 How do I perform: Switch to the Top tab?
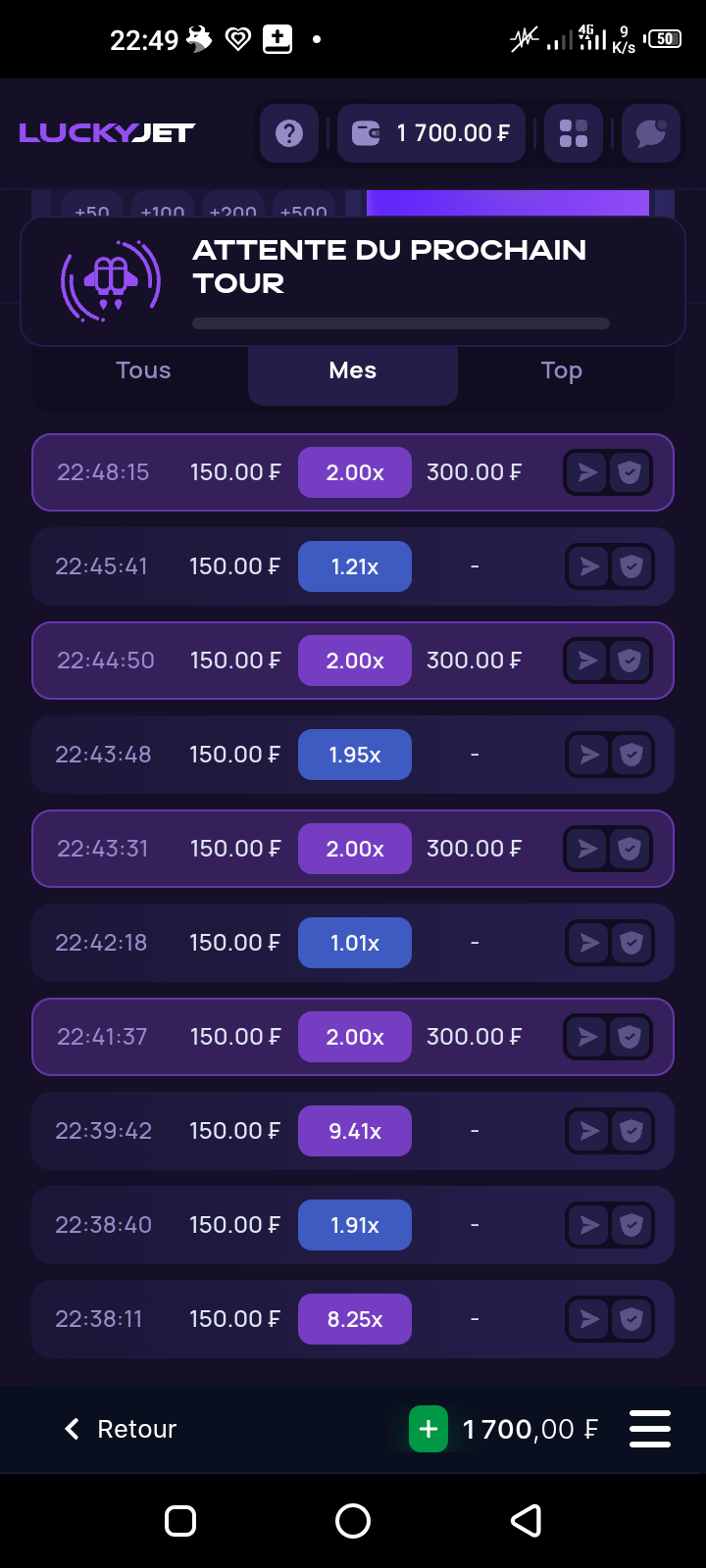(561, 370)
